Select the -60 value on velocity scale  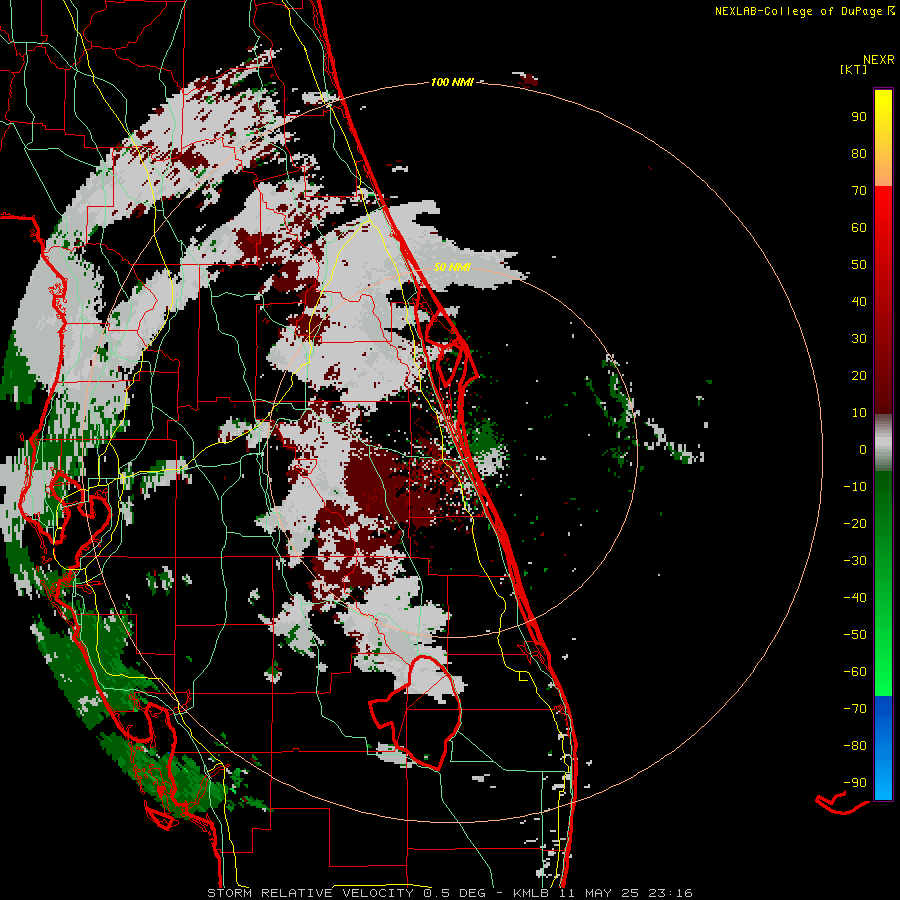click(x=855, y=672)
